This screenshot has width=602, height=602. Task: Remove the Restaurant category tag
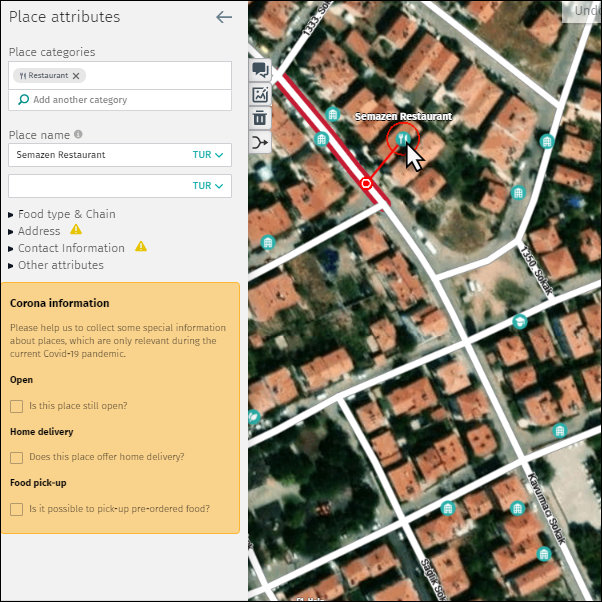click(x=76, y=76)
